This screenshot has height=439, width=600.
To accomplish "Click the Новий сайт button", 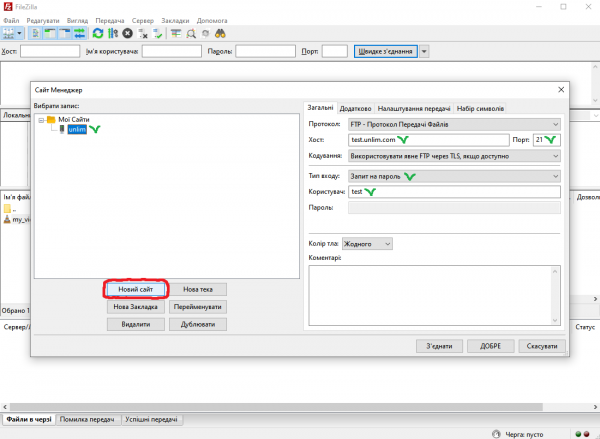I will pos(135,289).
